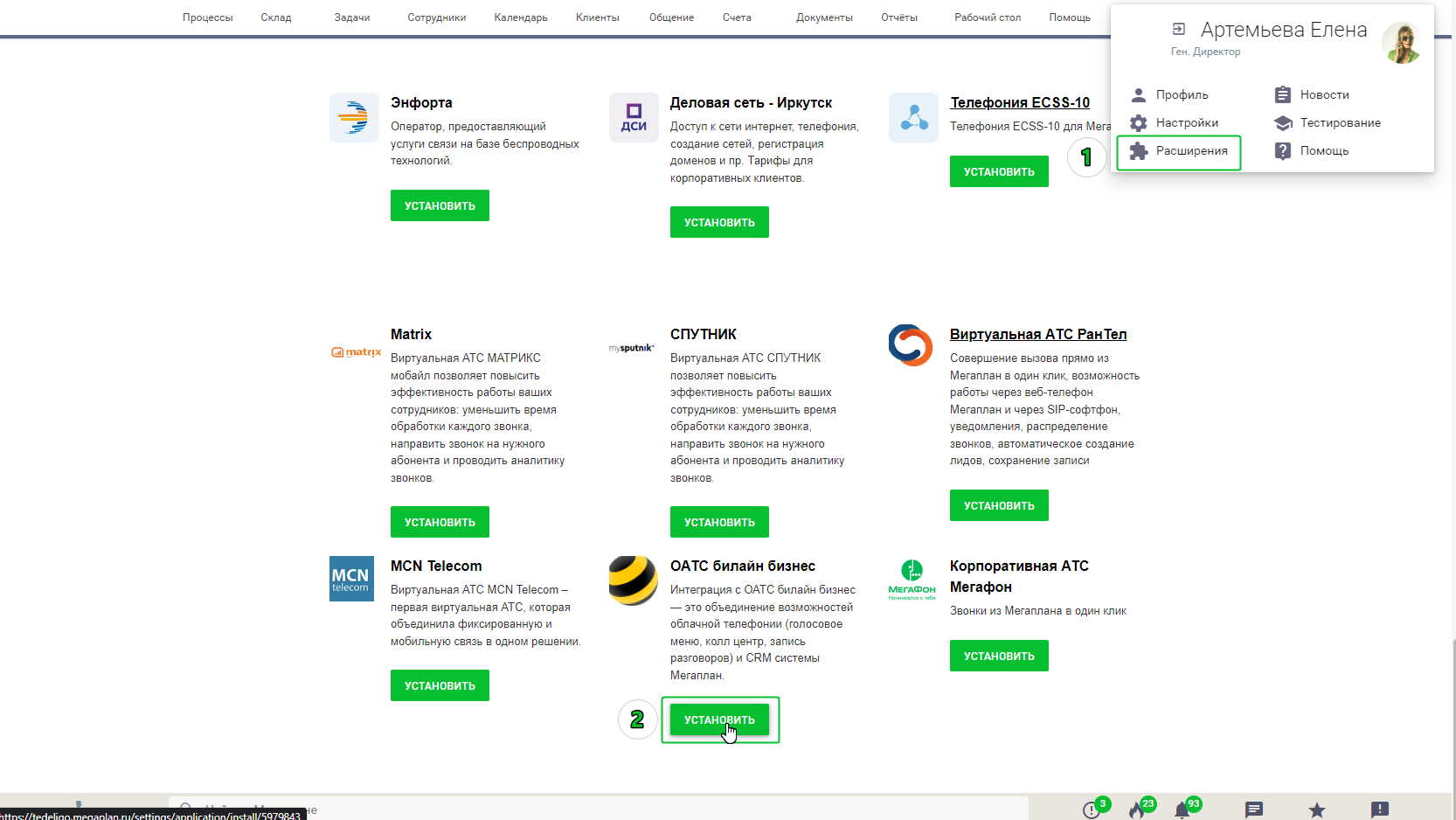Click the ОАТС билайн бизнес title
Screen dimensions: 1456x820
pos(743,566)
